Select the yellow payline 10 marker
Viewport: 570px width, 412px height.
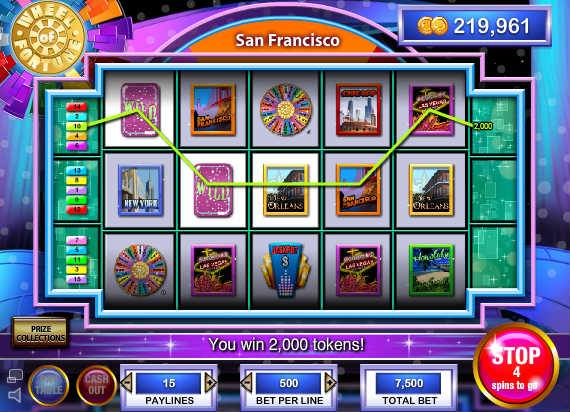[76, 126]
